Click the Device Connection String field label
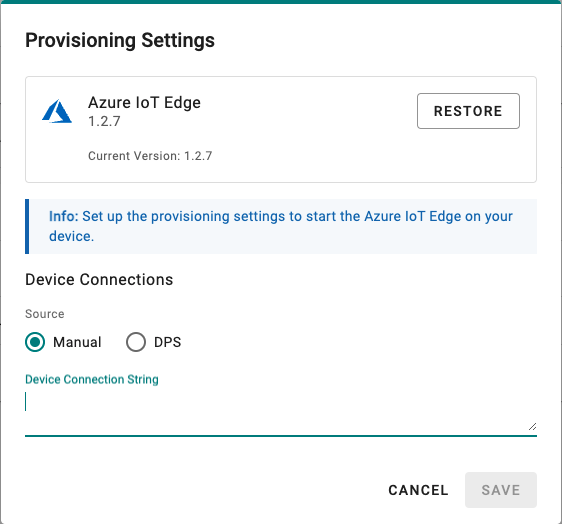 coord(92,379)
